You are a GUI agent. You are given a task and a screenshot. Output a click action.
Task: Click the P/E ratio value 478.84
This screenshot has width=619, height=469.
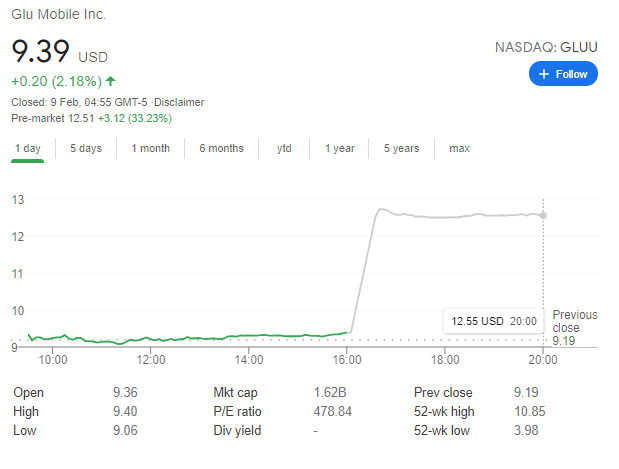pos(334,411)
